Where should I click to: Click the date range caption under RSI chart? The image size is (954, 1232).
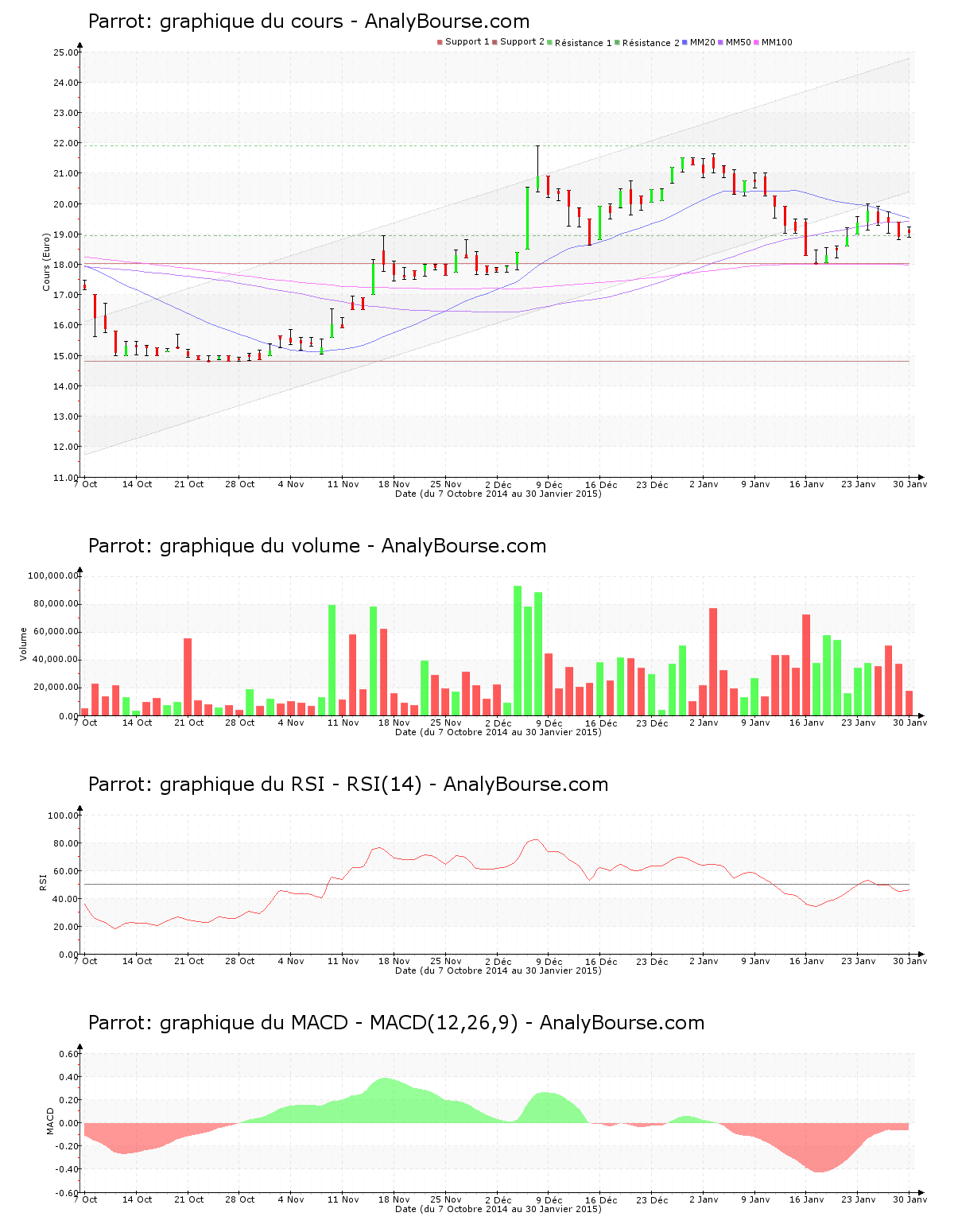498,970
